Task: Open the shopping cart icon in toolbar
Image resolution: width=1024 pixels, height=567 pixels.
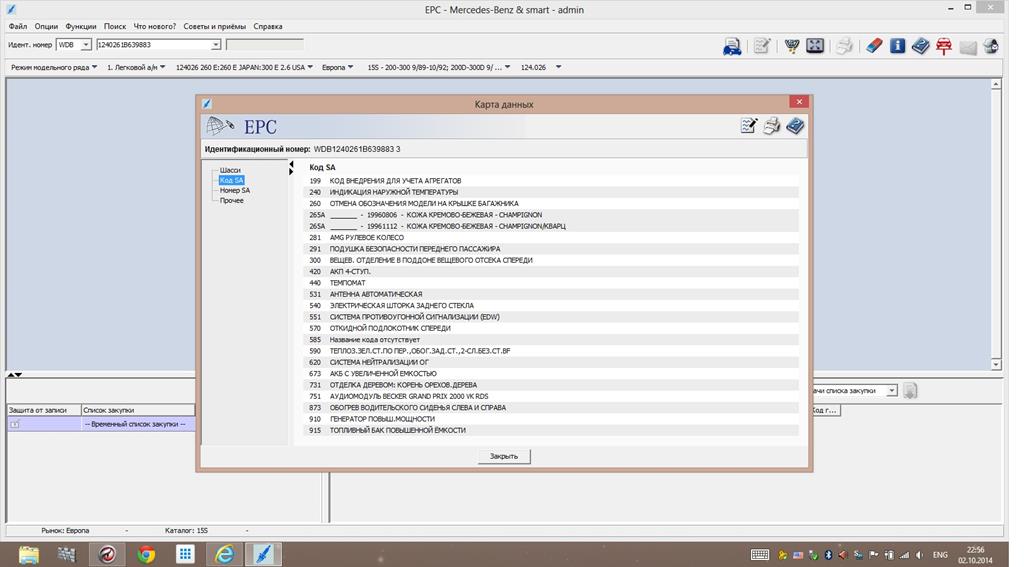Action: (x=791, y=46)
